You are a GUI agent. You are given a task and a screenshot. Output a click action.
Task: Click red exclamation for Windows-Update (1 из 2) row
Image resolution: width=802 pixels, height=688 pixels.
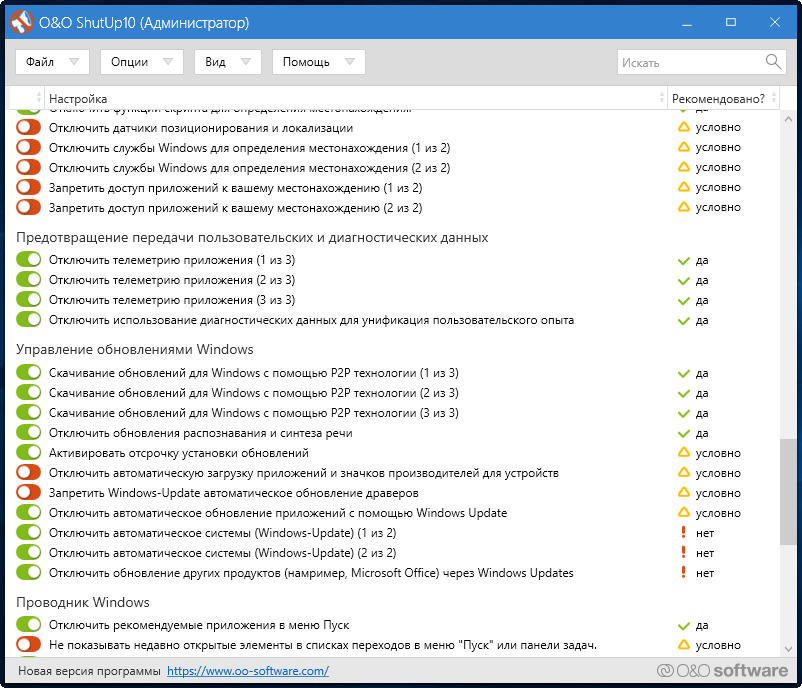[683, 532]
